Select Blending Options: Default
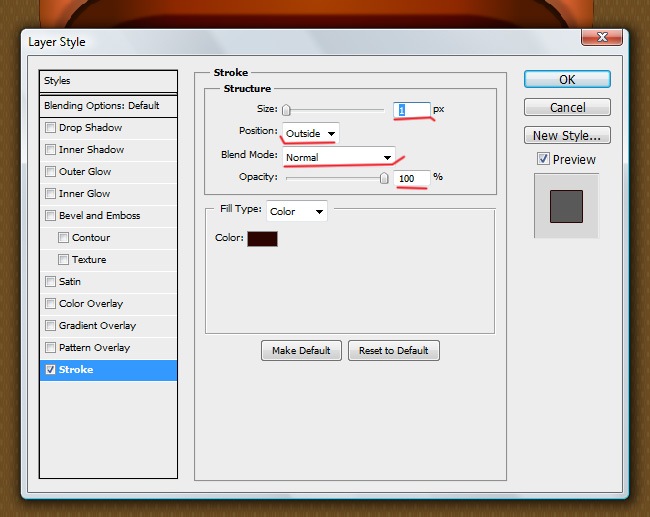This screenshot has height=517, width=650. [102, 106]
